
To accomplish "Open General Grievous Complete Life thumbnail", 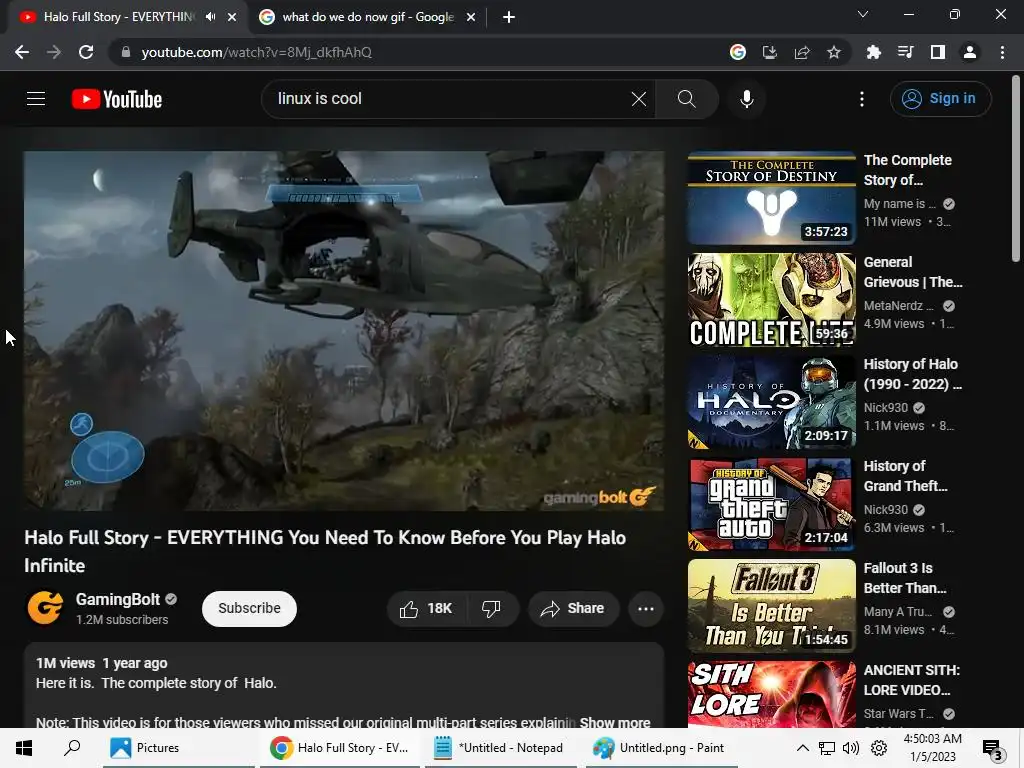I will coord(771,300).
